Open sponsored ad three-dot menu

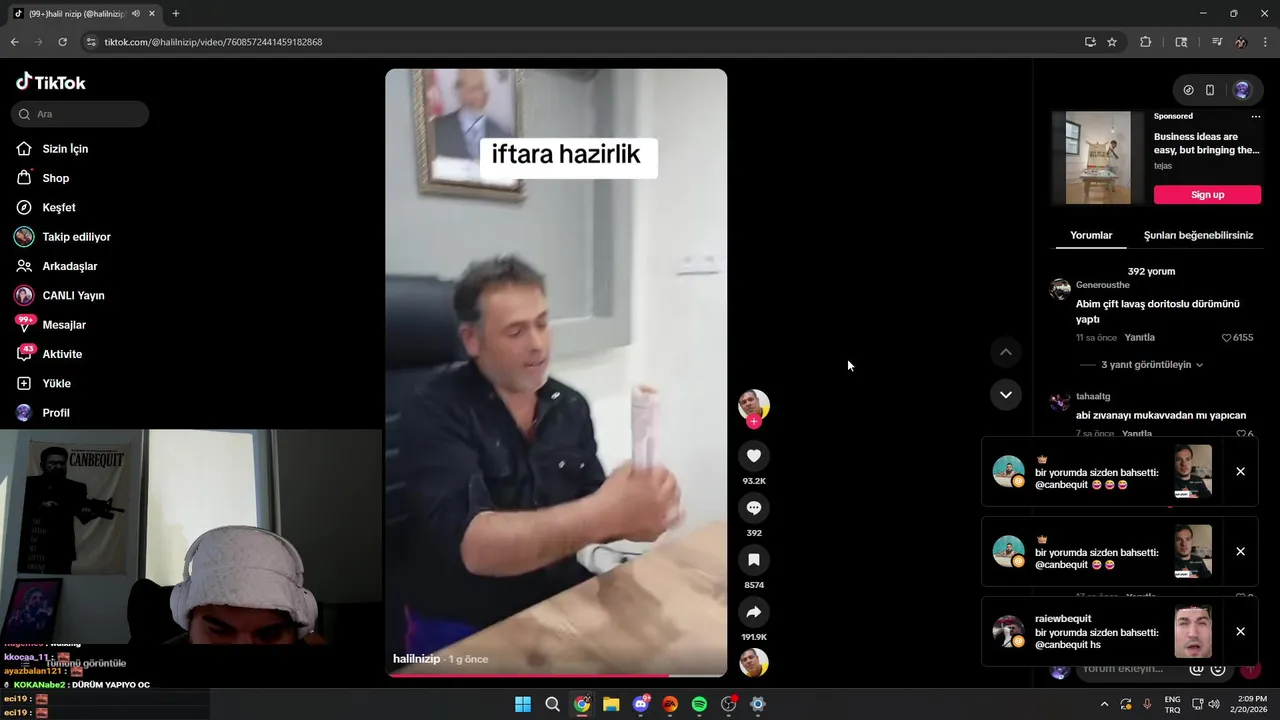coord(1256,117)
